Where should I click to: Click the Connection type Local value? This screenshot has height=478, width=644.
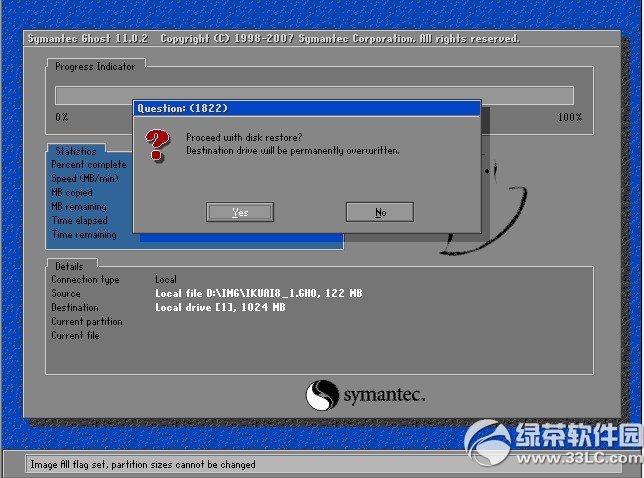(166, 280)
